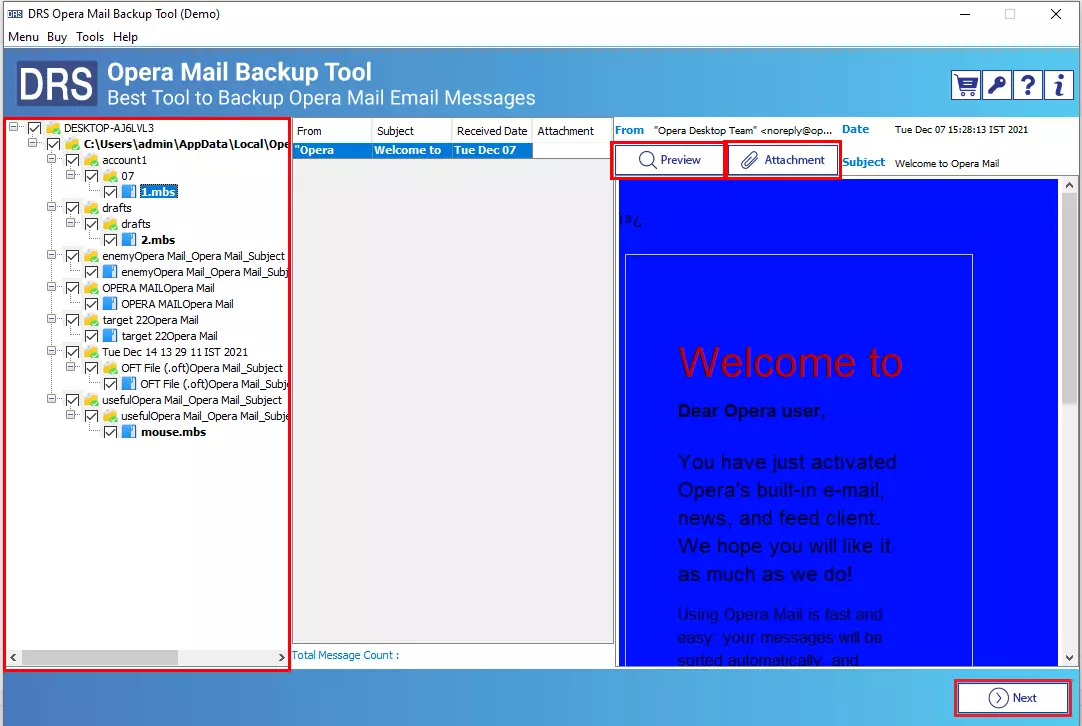Open the Buy menu

(x=56, y=37)
